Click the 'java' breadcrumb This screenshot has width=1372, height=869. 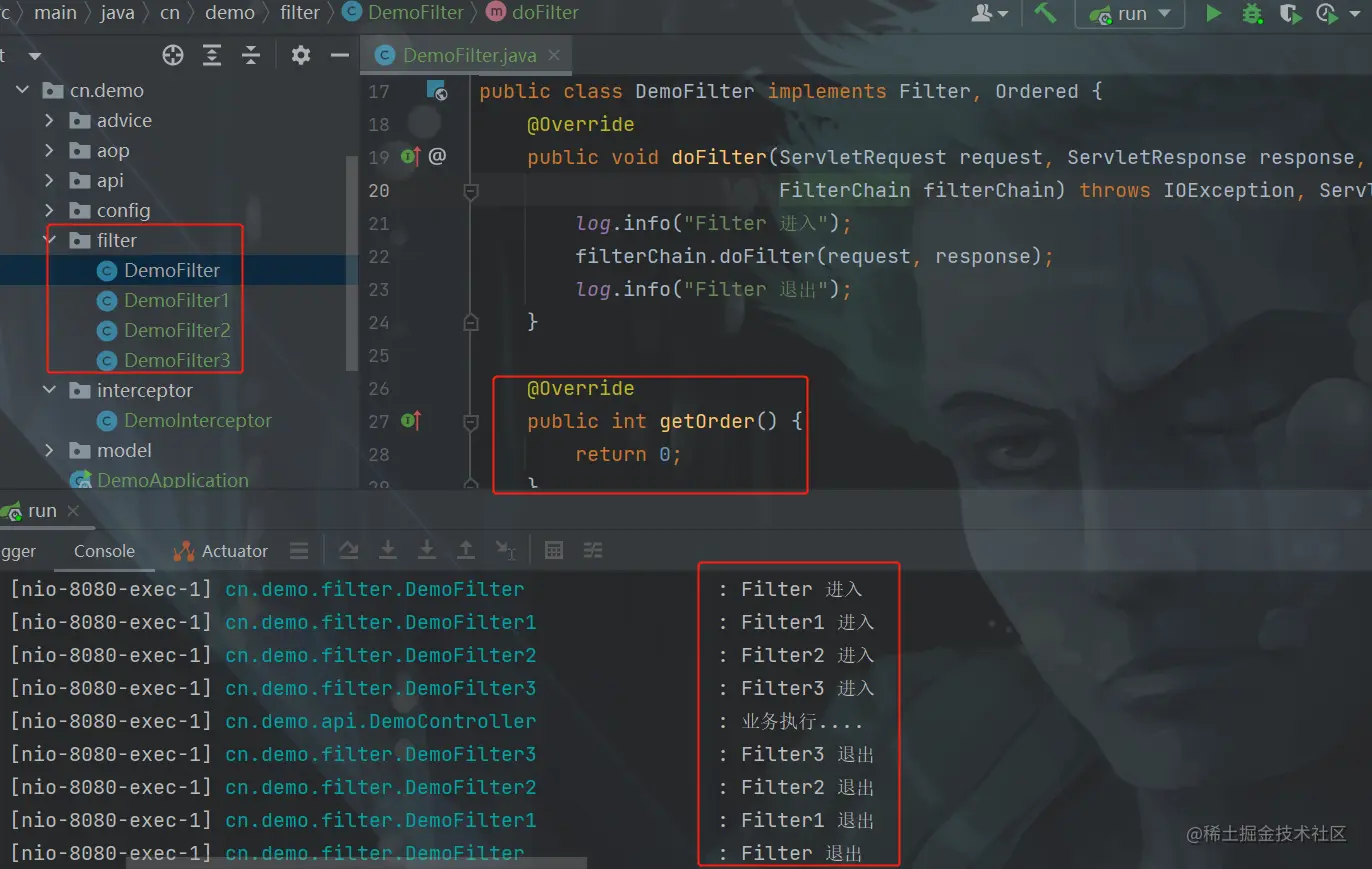coord(117,13)
